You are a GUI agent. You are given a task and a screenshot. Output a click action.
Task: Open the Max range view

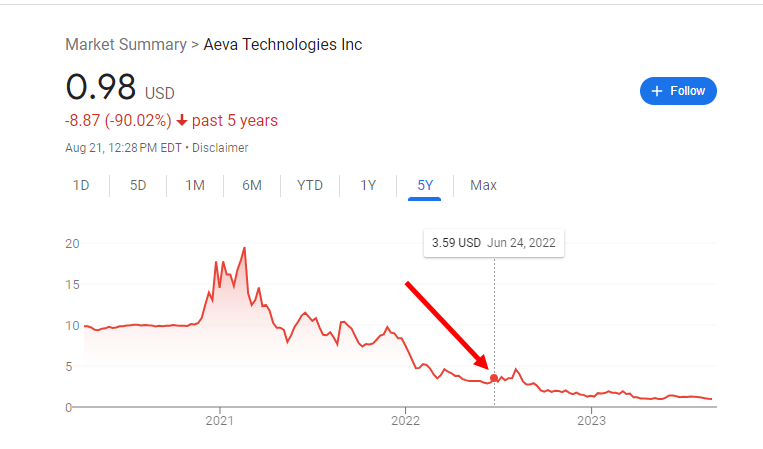pos(483,185)
